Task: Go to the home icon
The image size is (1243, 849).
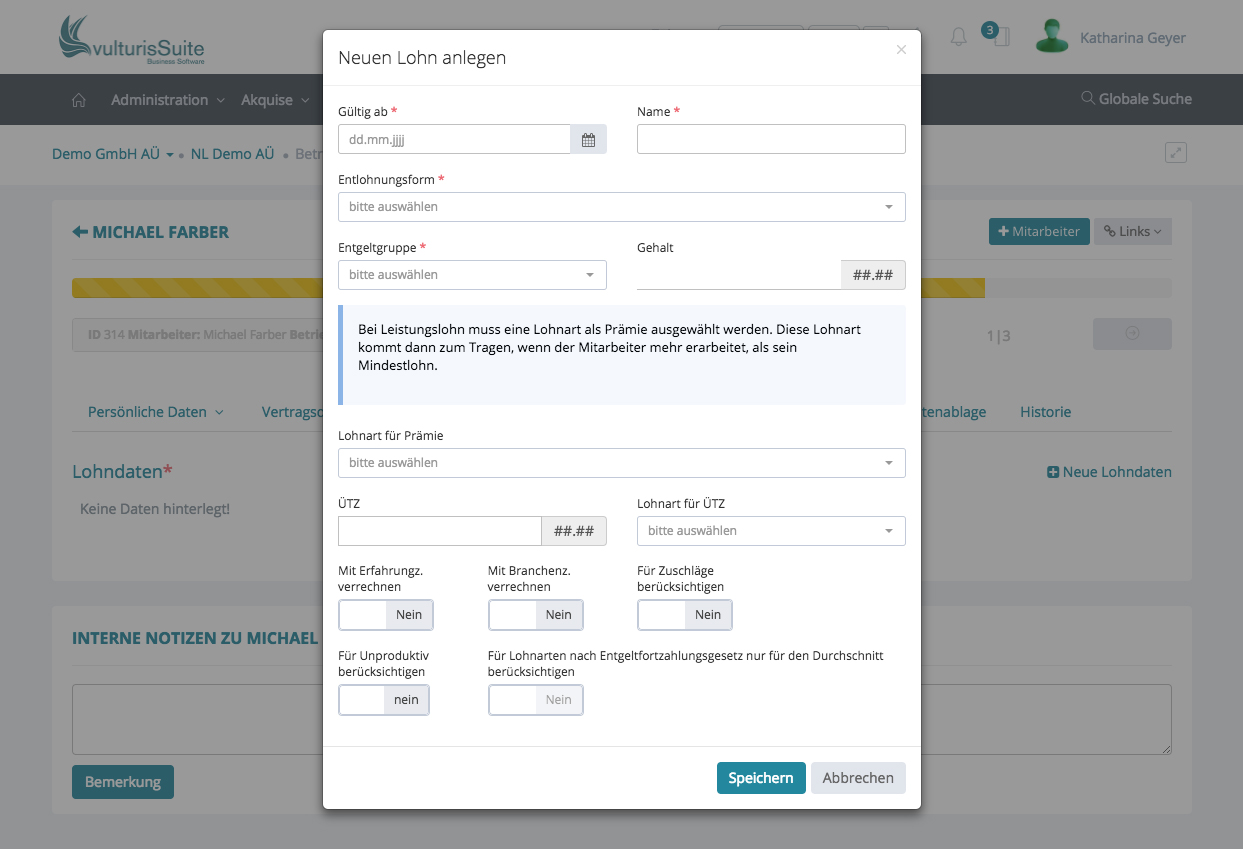Action: (x=79, y=100)
